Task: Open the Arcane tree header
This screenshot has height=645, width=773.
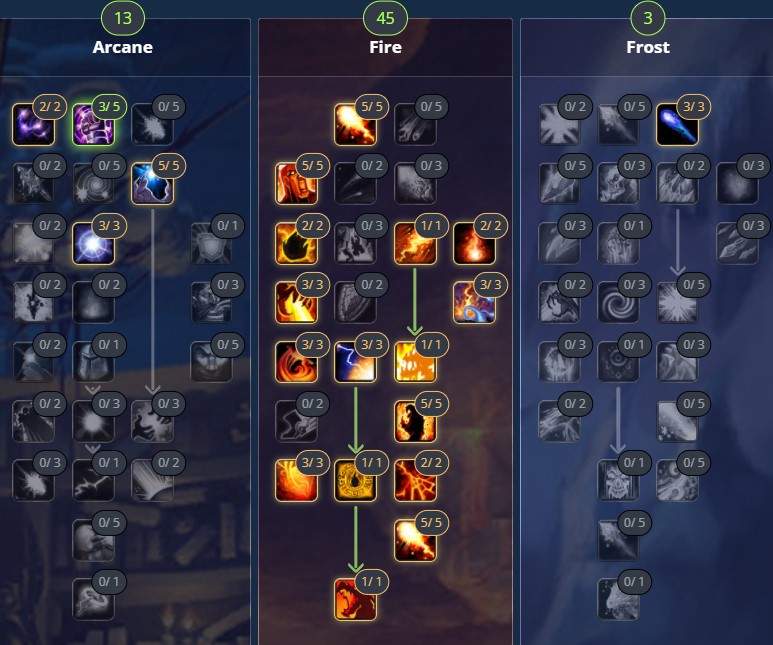Action: [x=123, y=47]
